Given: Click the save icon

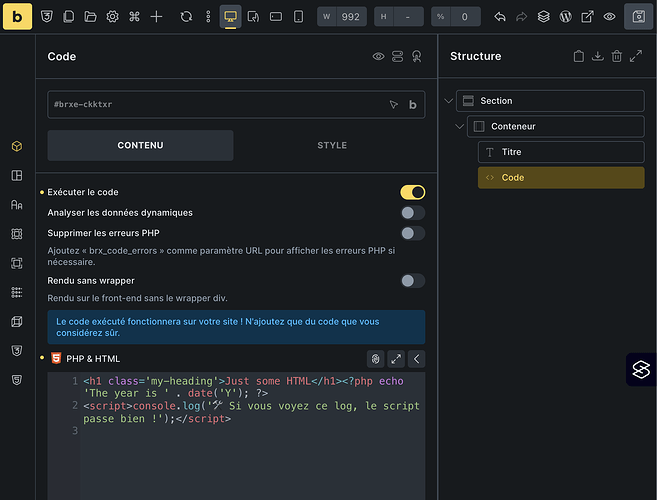Looking at the screenshot, I should [x=639, y=17].
